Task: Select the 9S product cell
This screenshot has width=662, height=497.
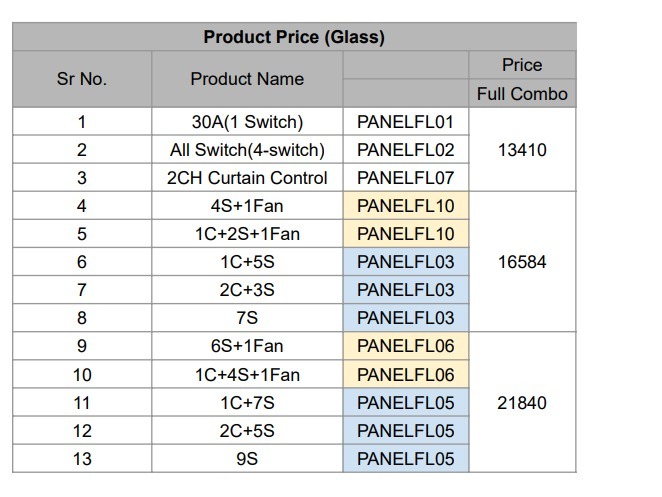Action: click(247, 459)
